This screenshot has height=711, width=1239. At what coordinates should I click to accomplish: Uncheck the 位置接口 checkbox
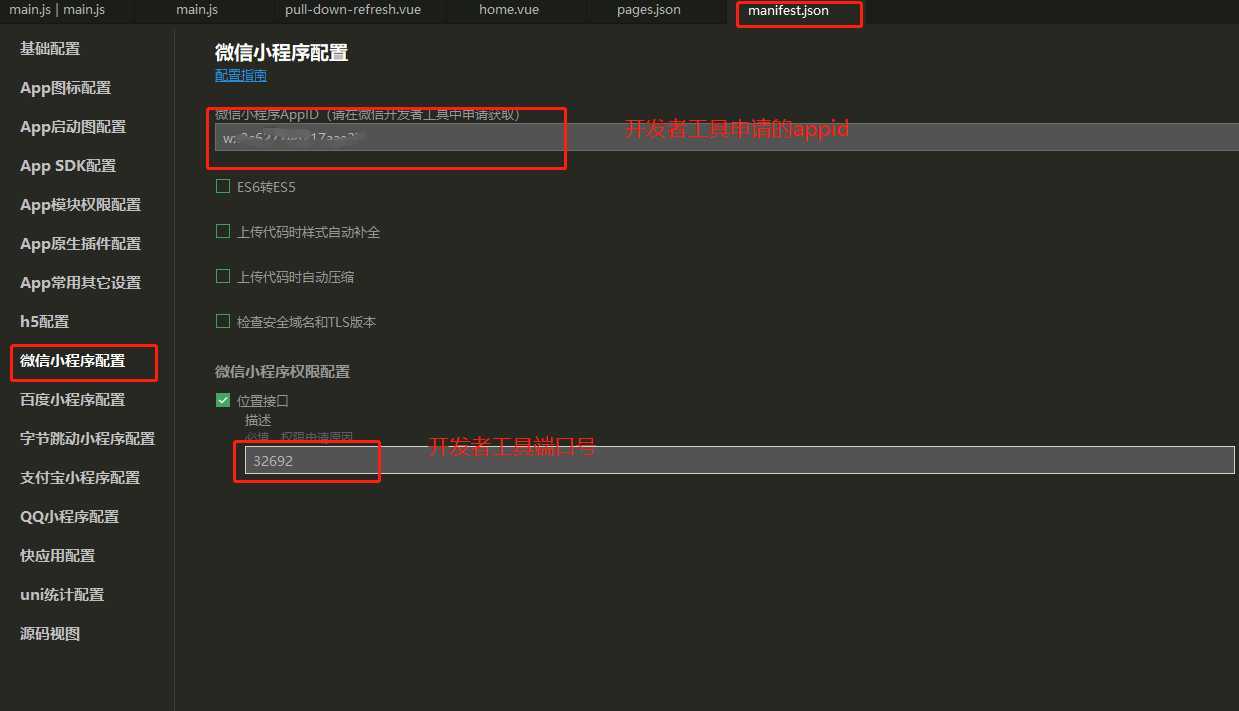tap(223, 400)
